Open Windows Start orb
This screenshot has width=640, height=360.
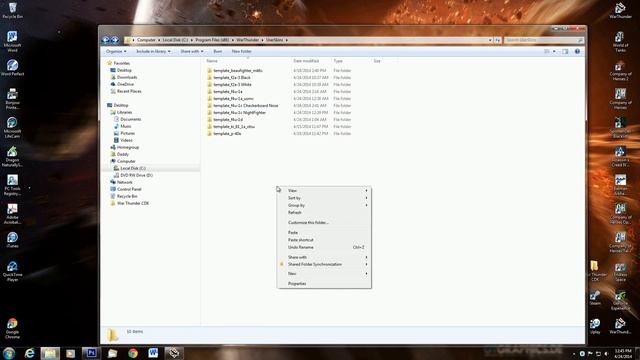[x=9, y=353]
